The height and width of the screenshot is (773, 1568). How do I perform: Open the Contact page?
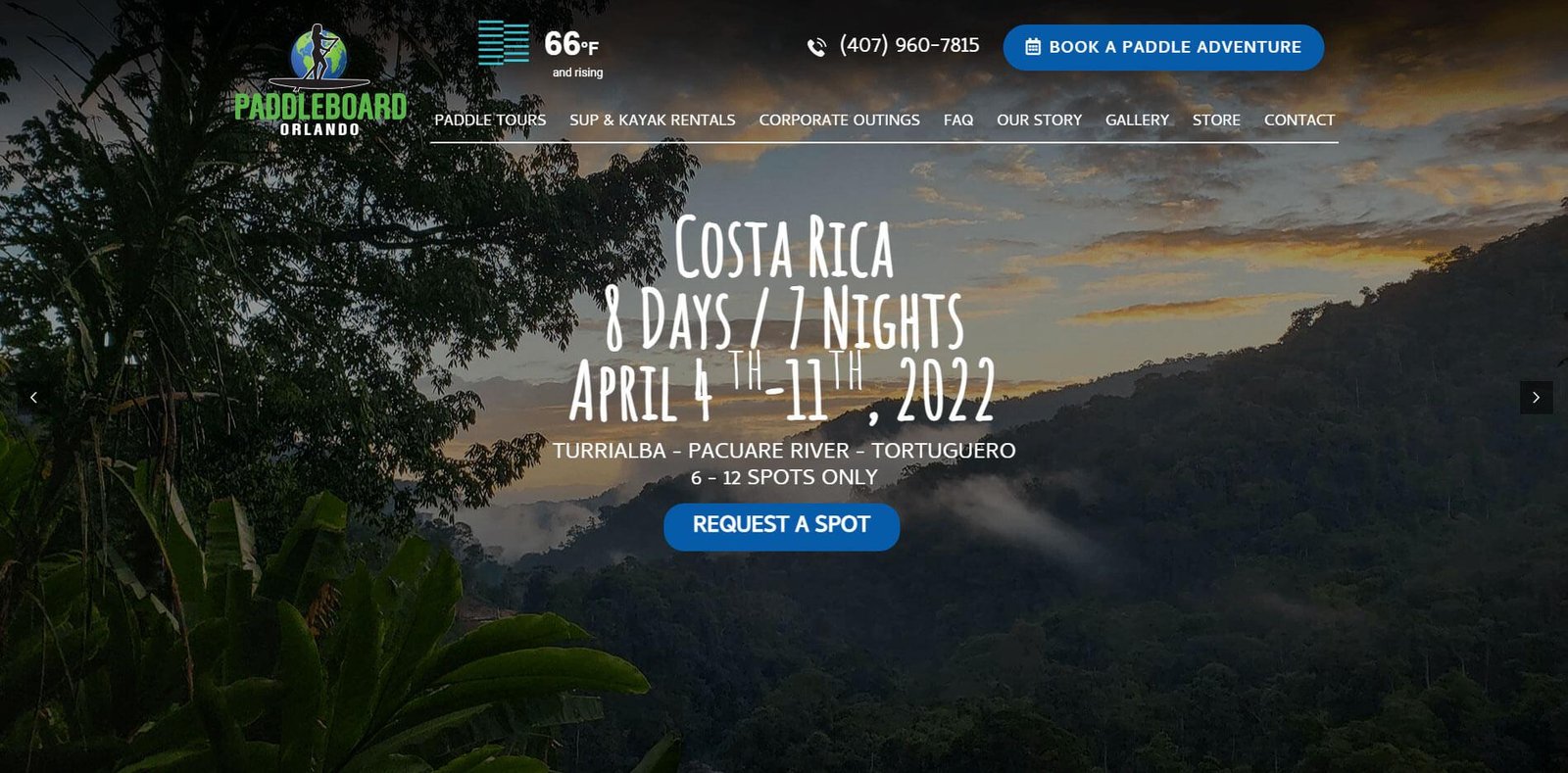(x=1299, y=120)
